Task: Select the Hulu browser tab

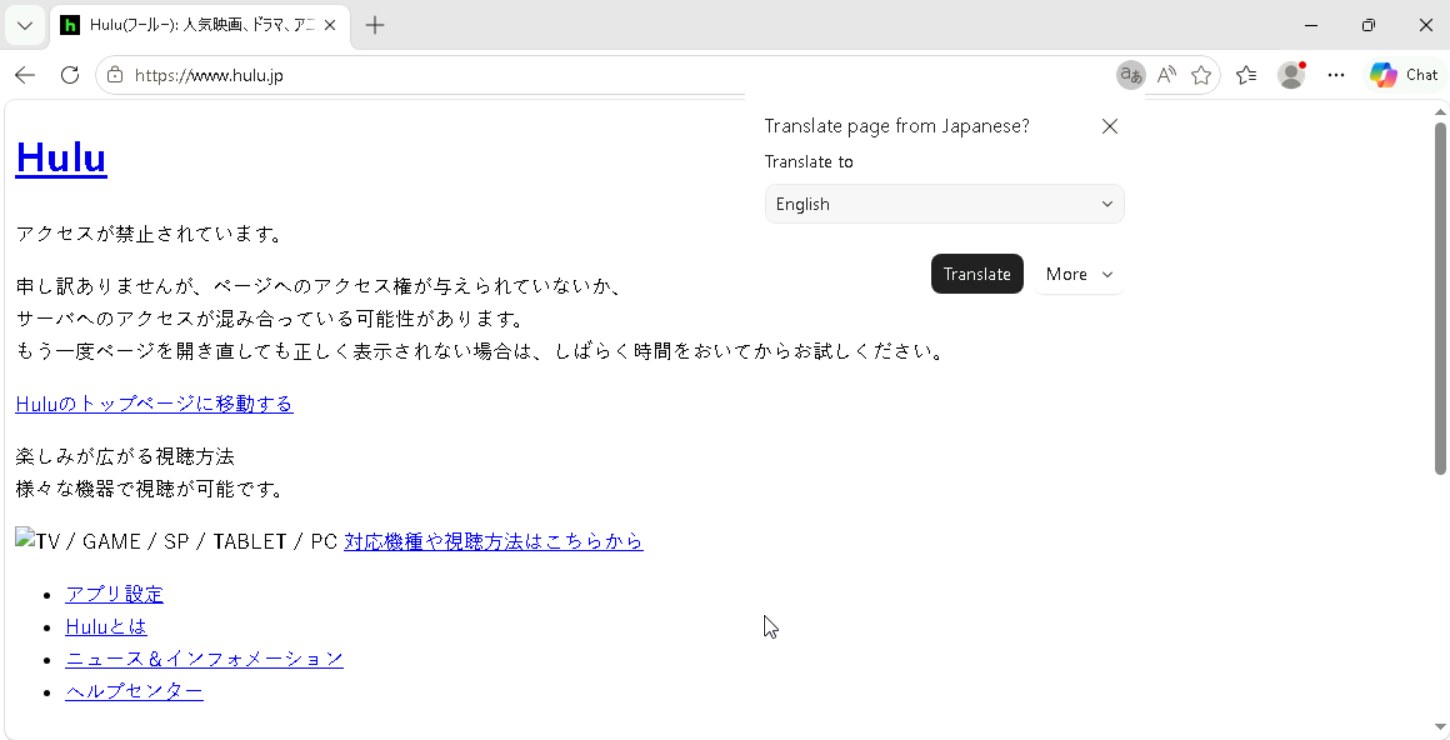Action: pos(198,26)
